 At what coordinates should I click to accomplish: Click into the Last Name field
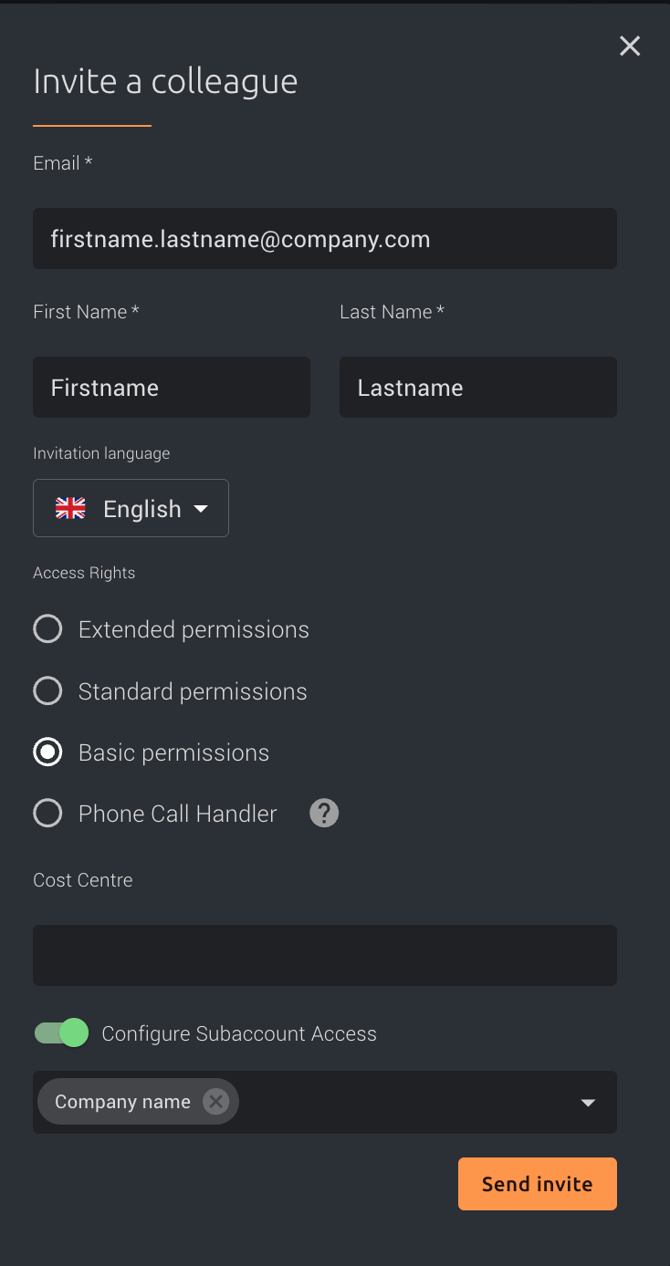tap(478, 387)
